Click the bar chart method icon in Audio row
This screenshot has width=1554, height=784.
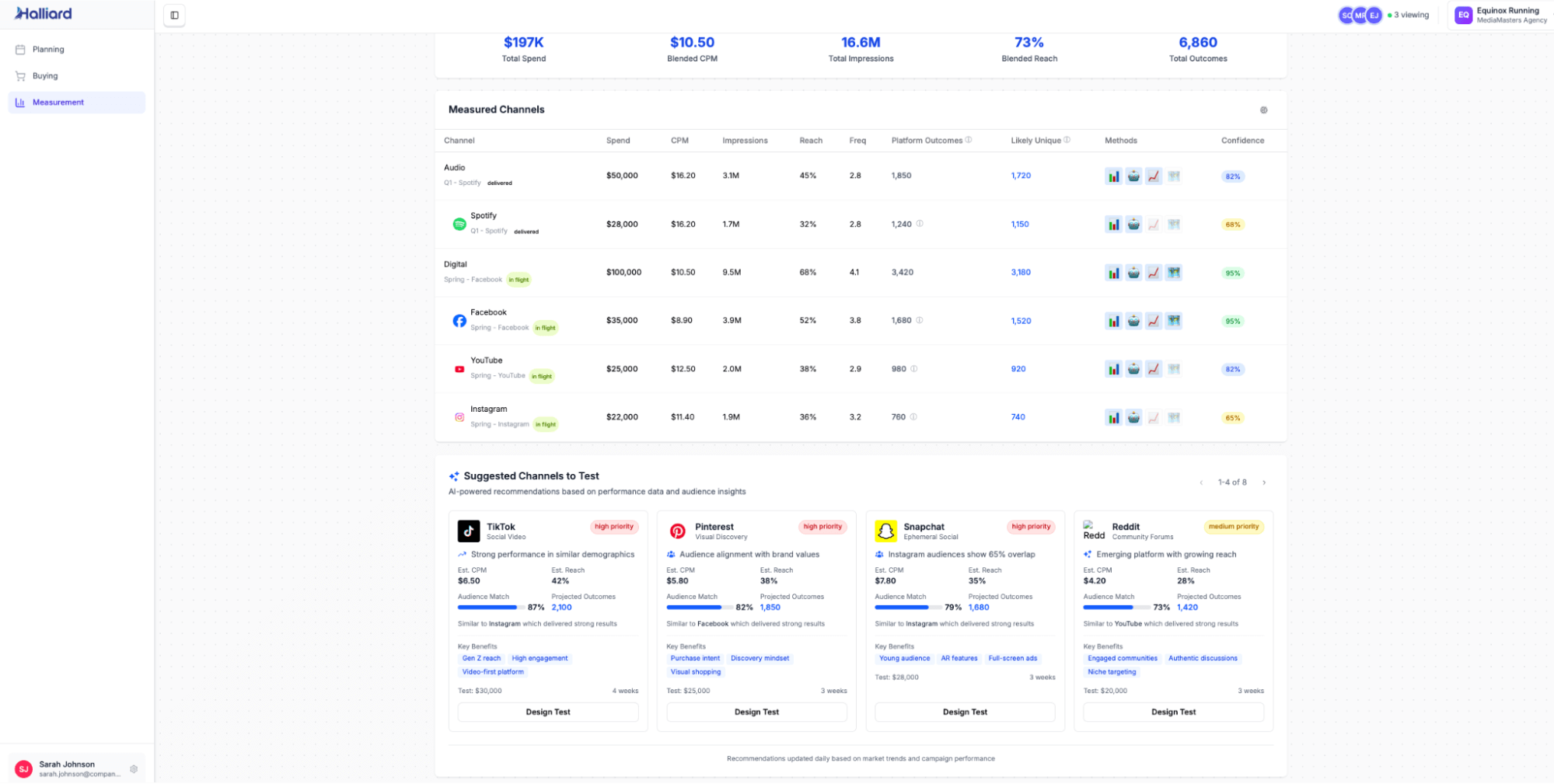(x=1113, y=176)
